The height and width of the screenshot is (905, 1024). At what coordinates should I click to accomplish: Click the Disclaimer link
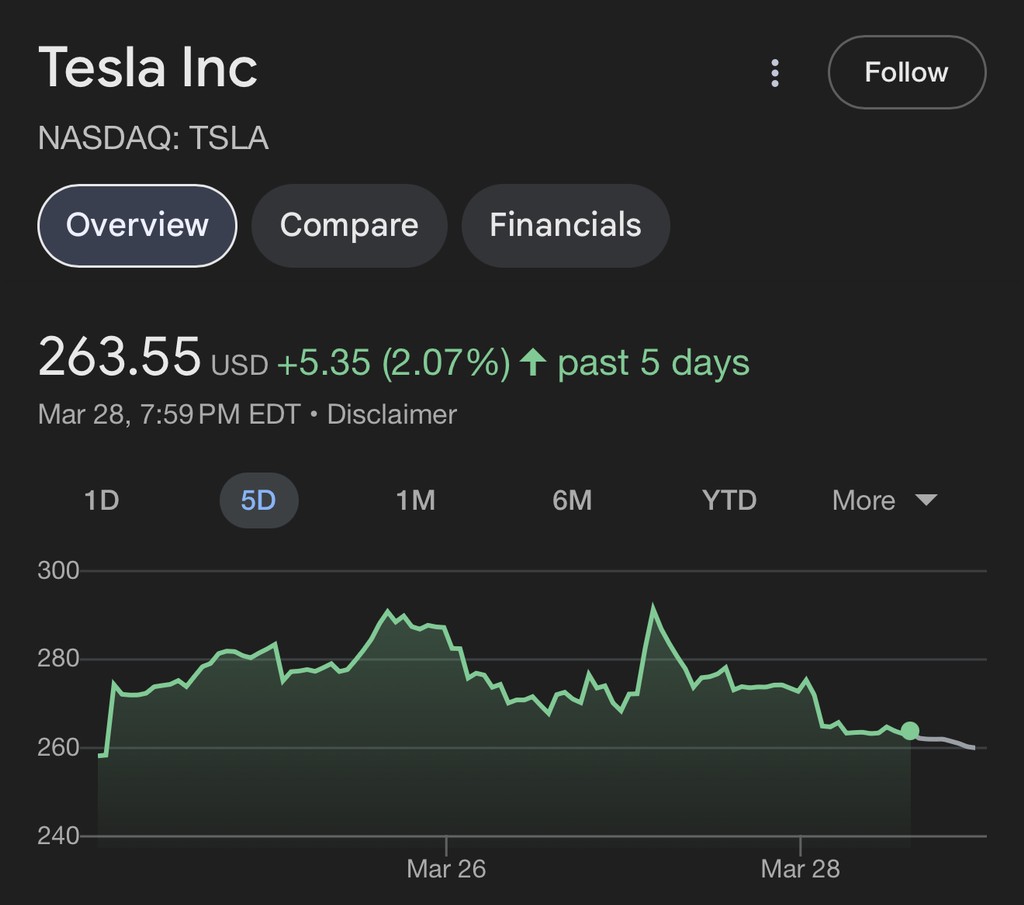(392, 414)
